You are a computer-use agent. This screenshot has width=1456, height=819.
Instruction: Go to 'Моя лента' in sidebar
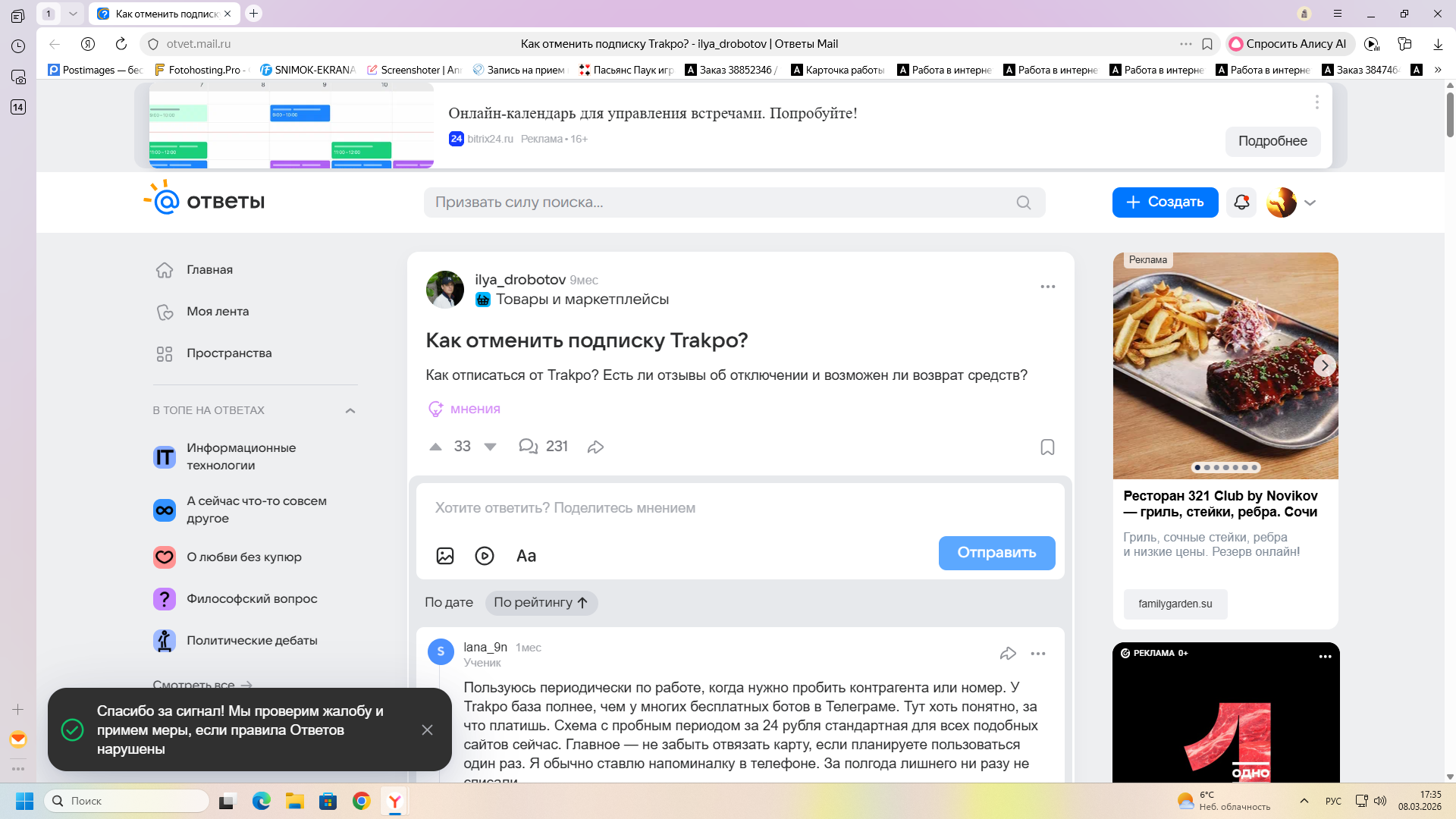click(x=218, y=312)
